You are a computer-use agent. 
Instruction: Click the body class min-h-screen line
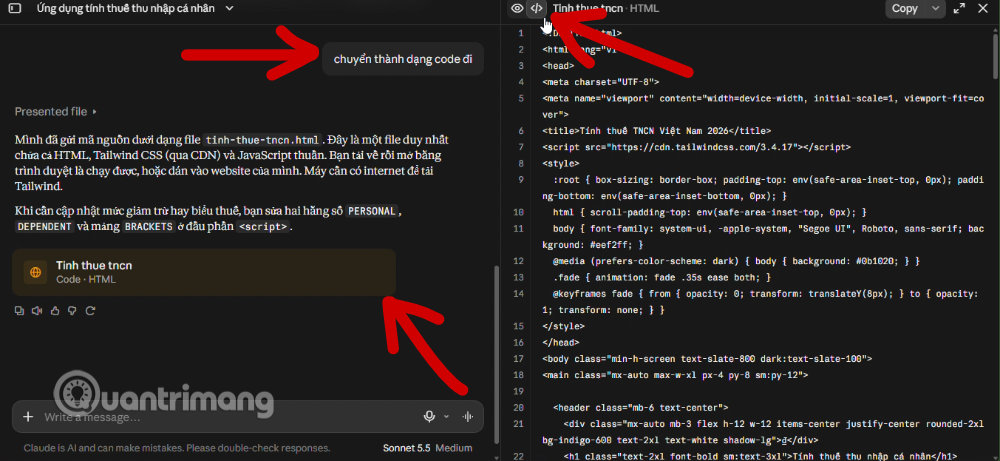tap(707, 358)
